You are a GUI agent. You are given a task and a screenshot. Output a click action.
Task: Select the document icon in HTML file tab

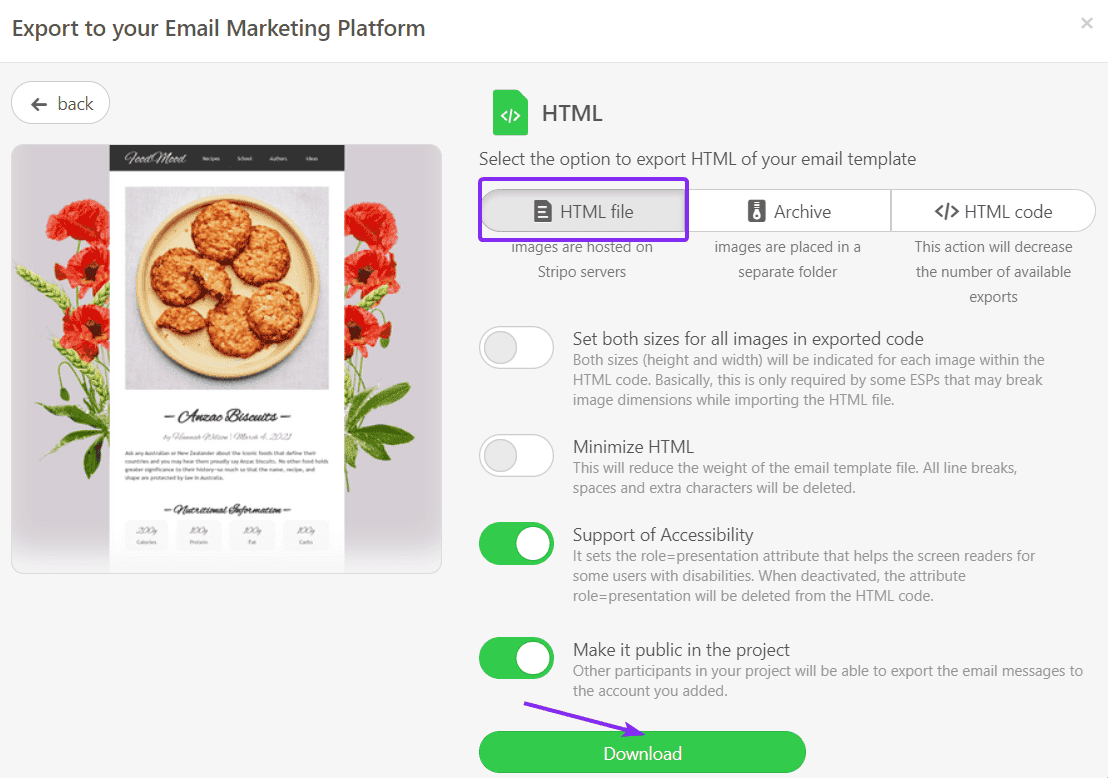543,210
